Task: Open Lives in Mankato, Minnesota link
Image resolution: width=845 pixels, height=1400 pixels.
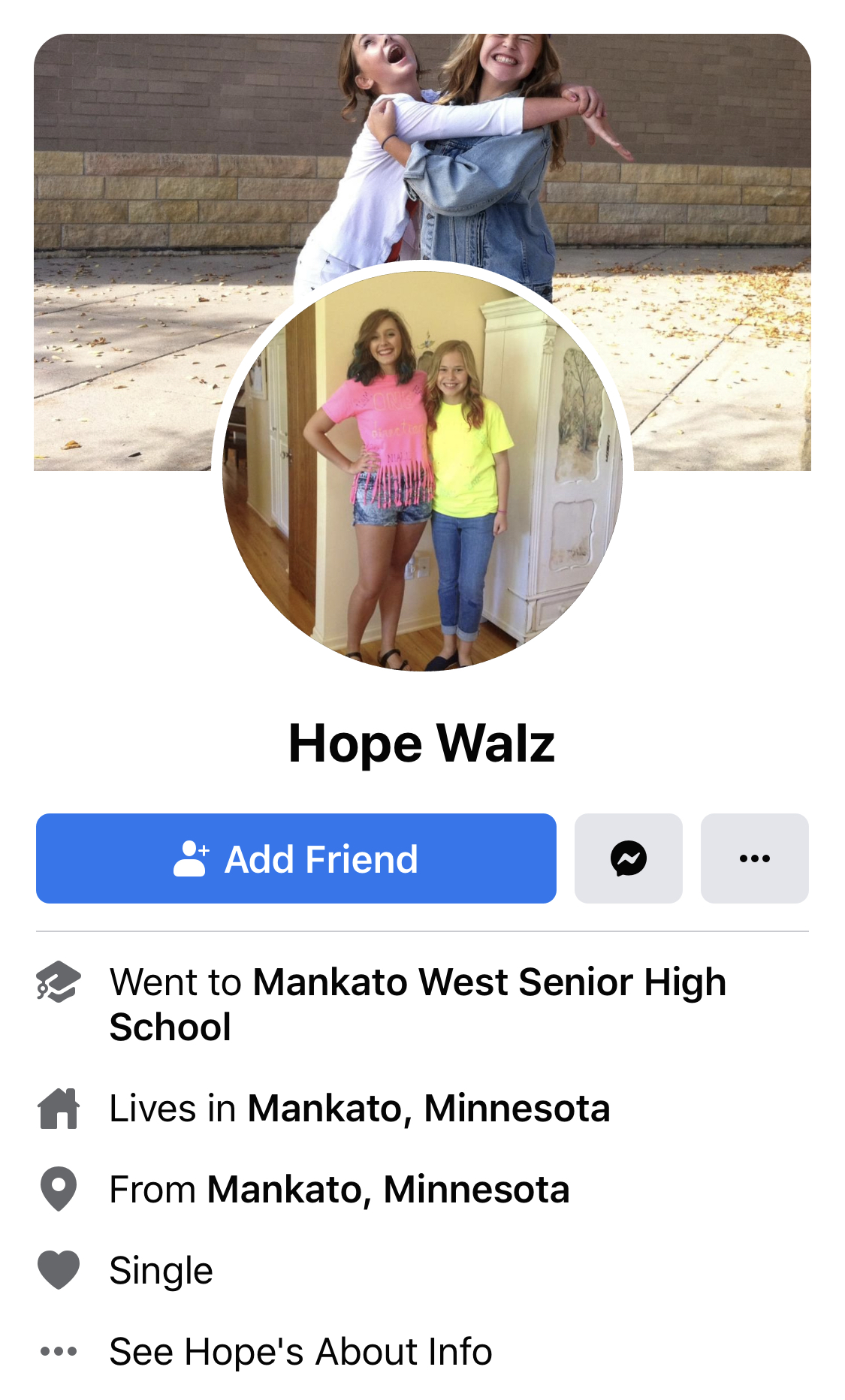Action: coord(429,1109)
